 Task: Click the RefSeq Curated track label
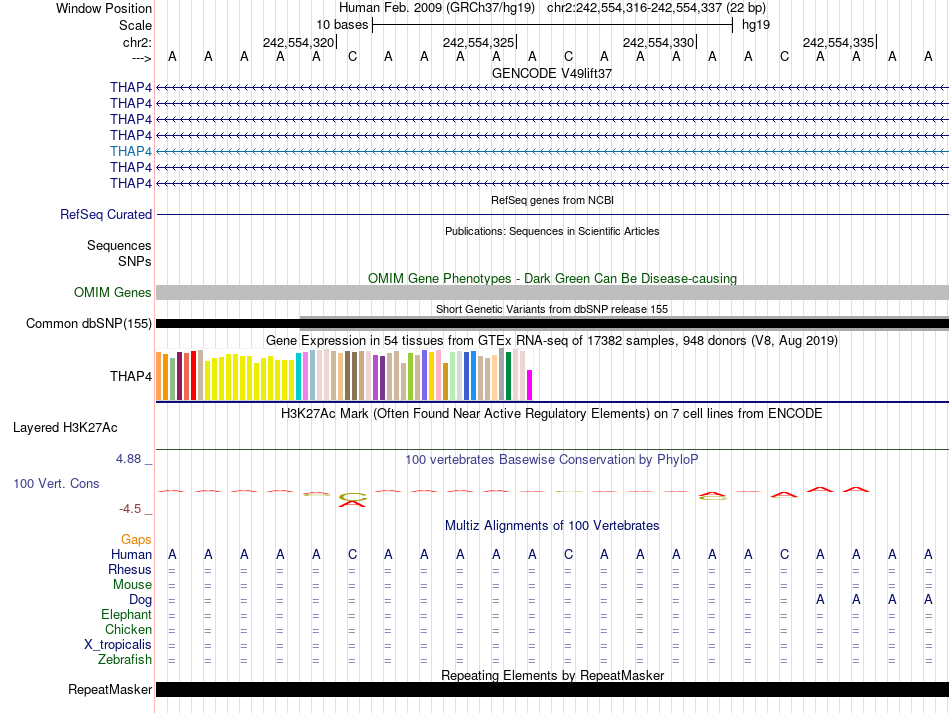pos(106,214)
